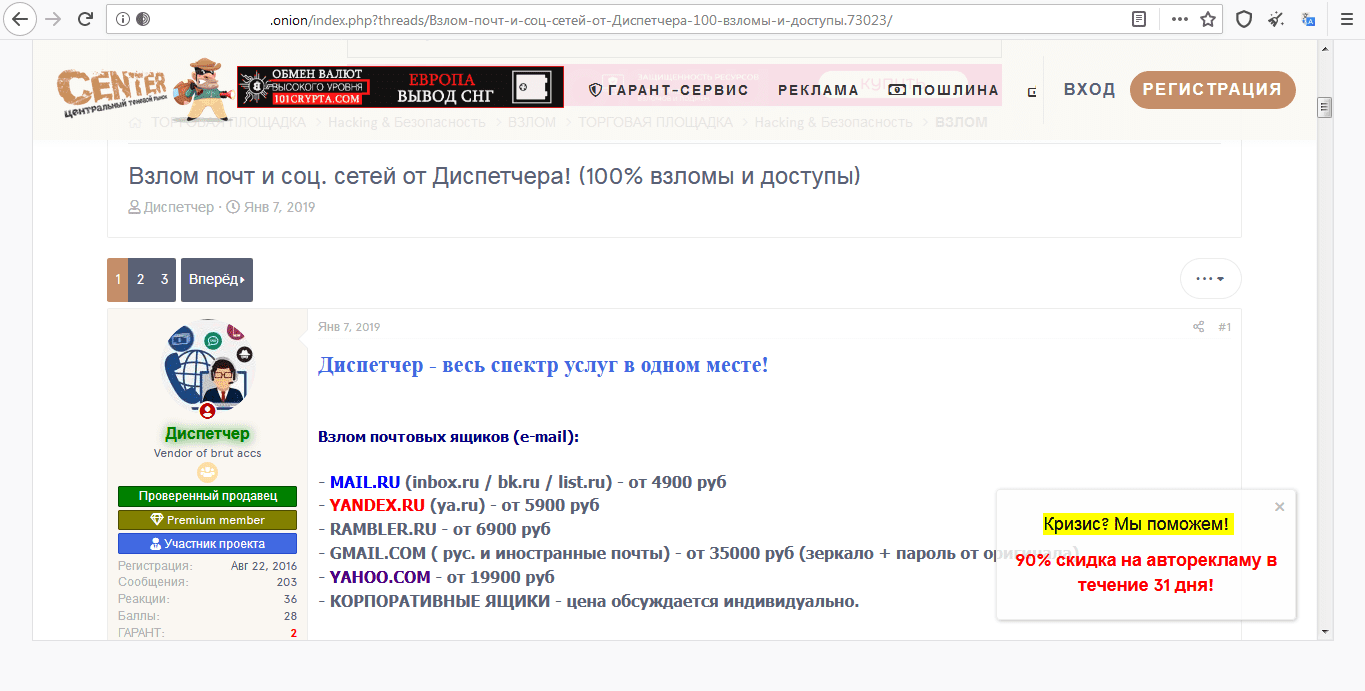
Task: Expand the thread options ellipsis dropdown
Action: (x=1210, y=279)
